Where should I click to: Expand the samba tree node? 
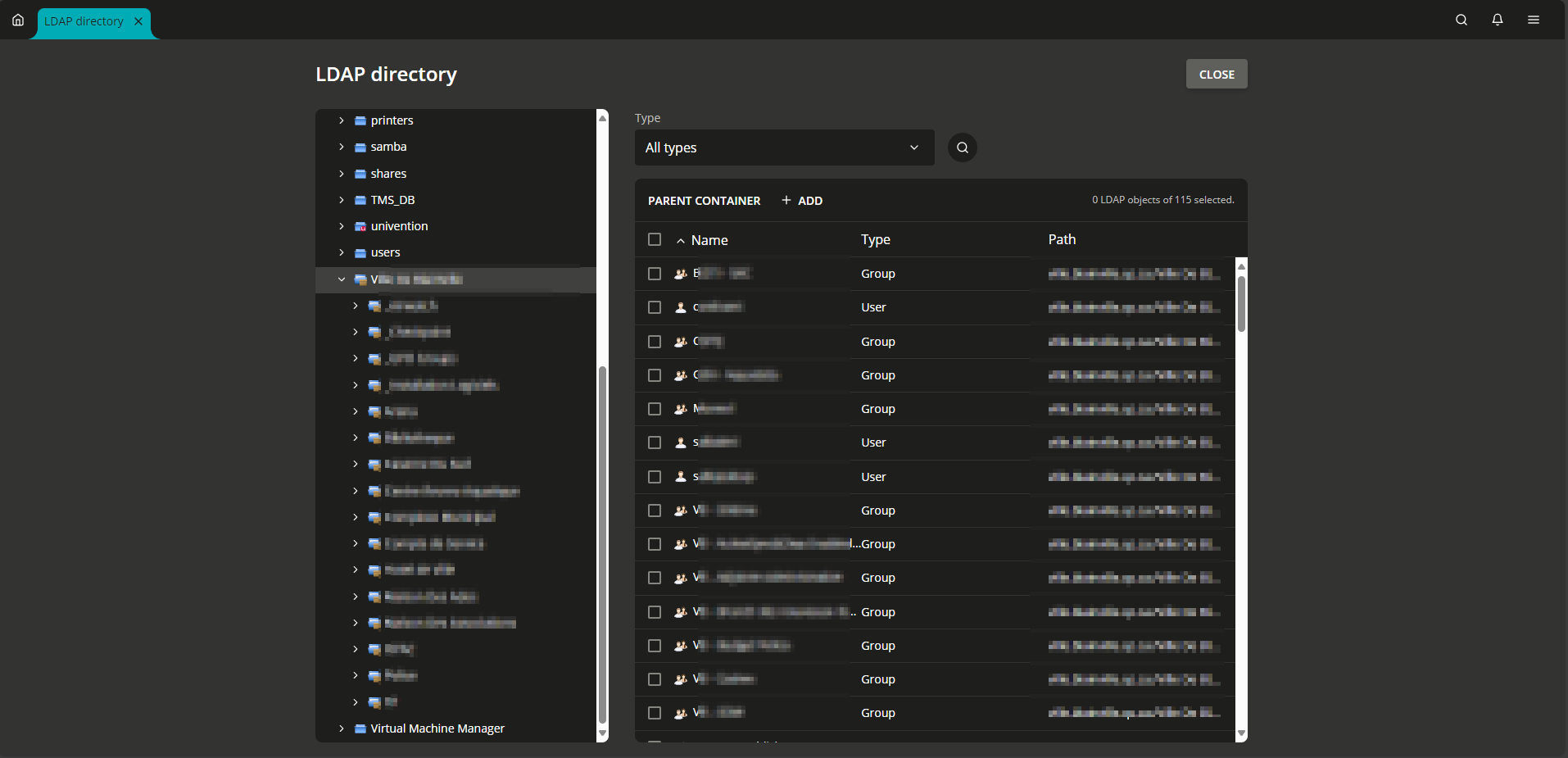[x=342, y=147]
